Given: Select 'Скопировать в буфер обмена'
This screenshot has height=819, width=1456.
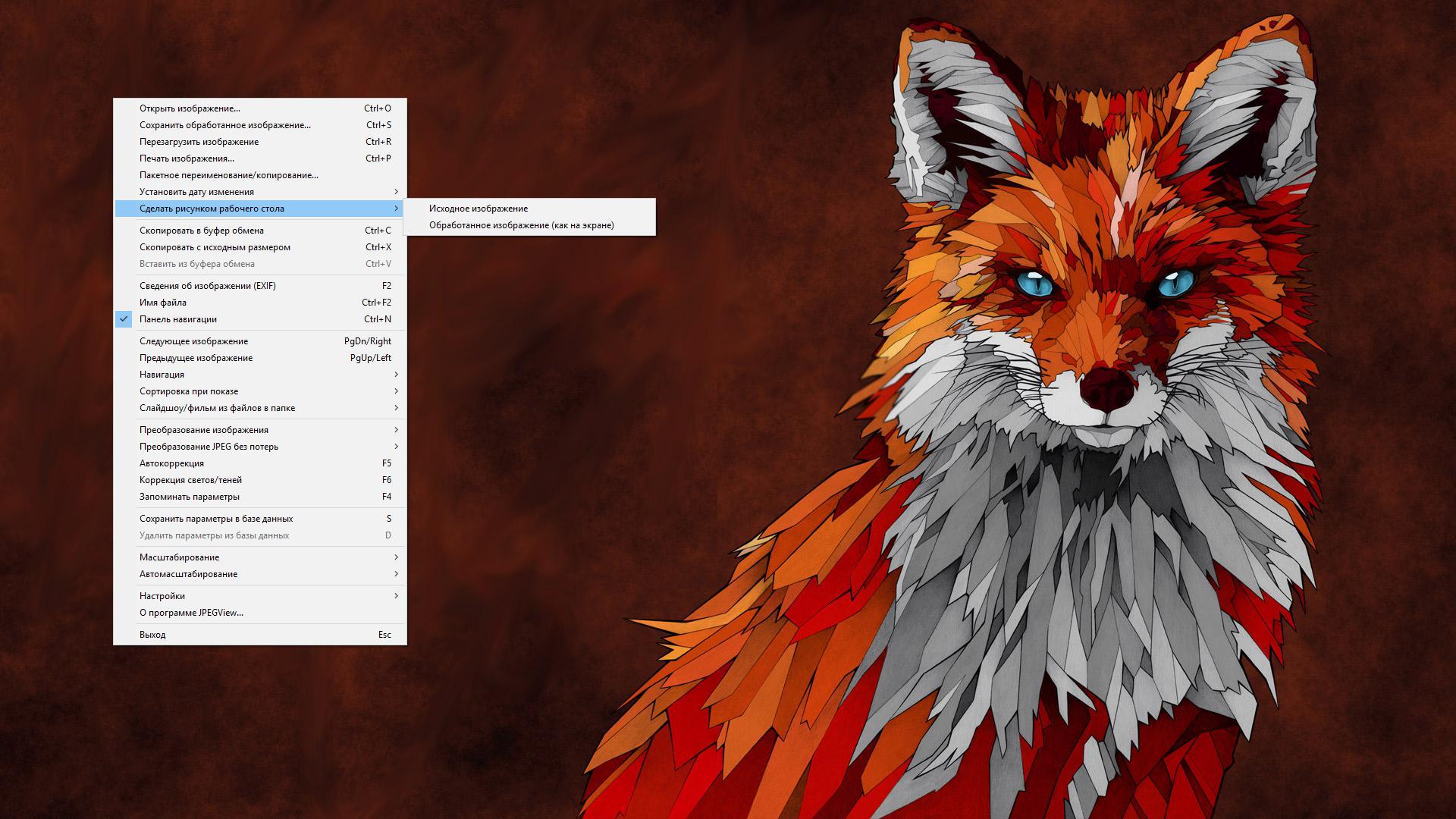Looking at the screenshot, I should [x=260, y=231].
